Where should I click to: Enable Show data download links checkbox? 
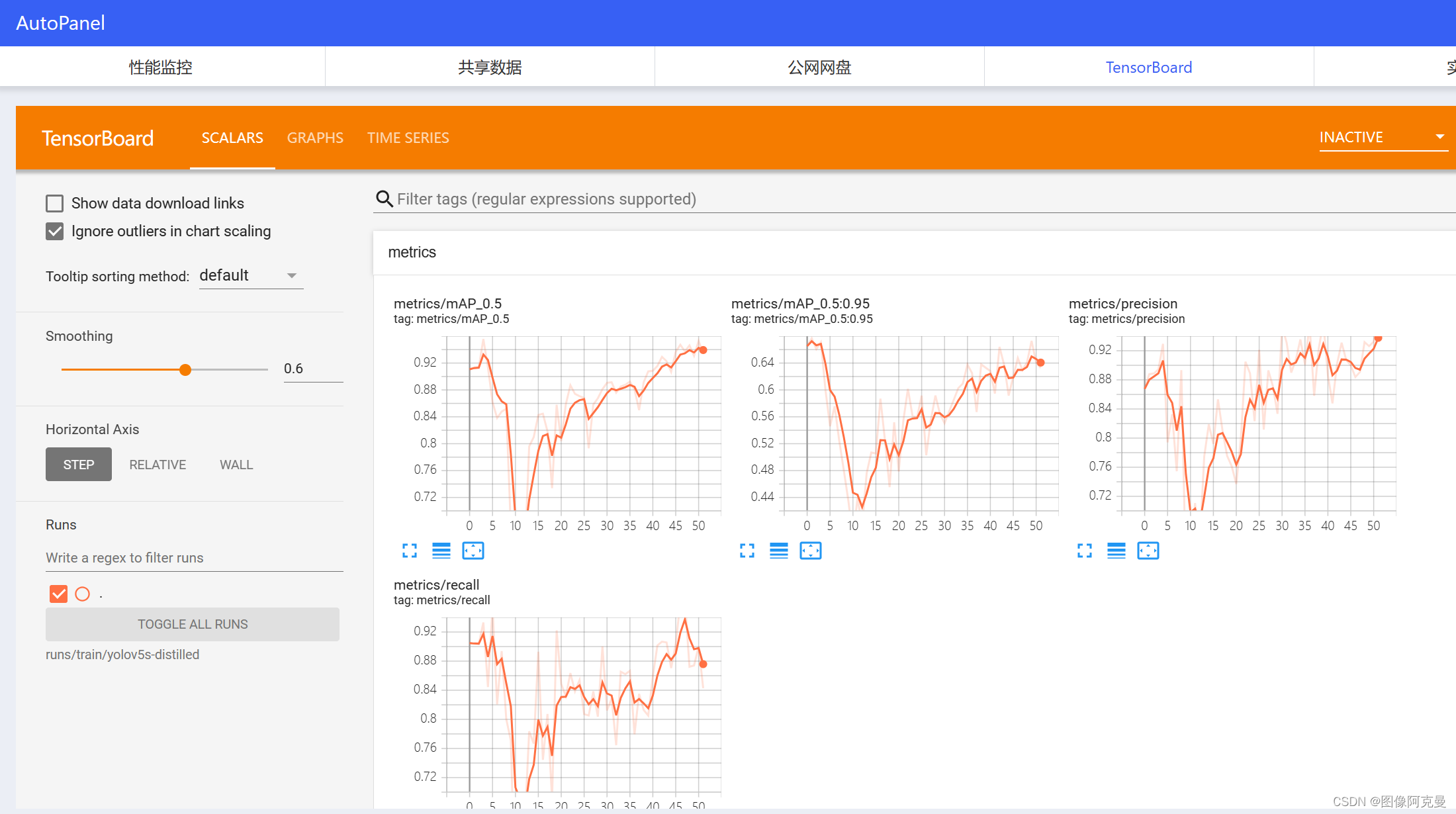pyautogui.click(x=55, y=203)
